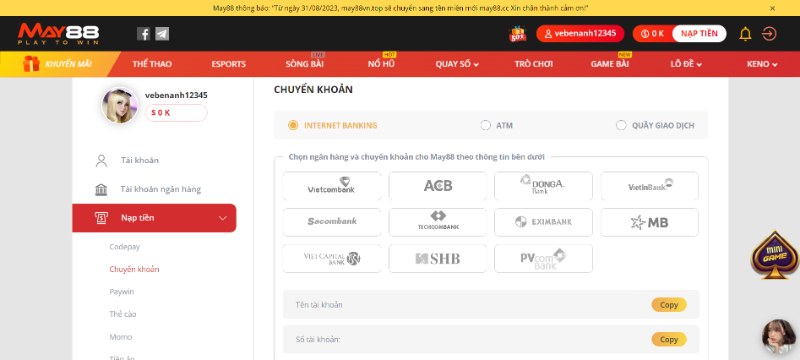Open the May88 Facebook page icon
The image size is (800, 360).
(143, 34)
